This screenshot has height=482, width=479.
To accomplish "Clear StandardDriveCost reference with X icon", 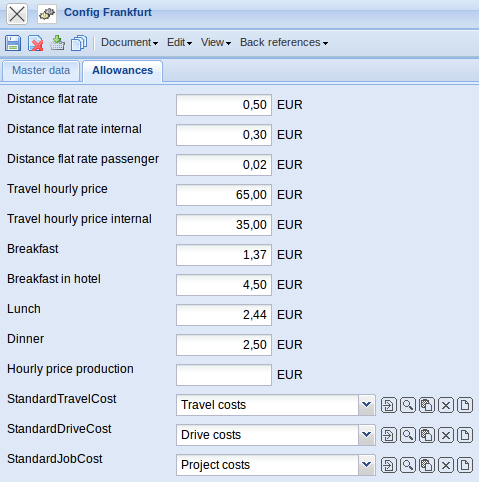I will coord(446,435).
